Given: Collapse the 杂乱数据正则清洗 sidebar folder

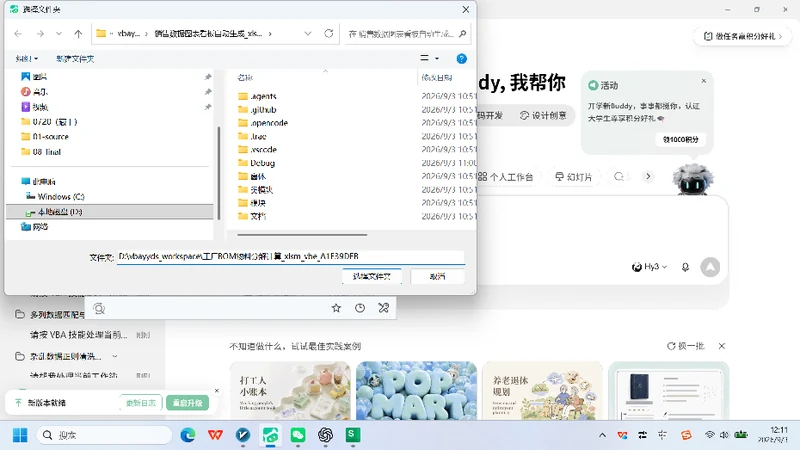Looking at the screenshot, I should [x=115, y=356].
